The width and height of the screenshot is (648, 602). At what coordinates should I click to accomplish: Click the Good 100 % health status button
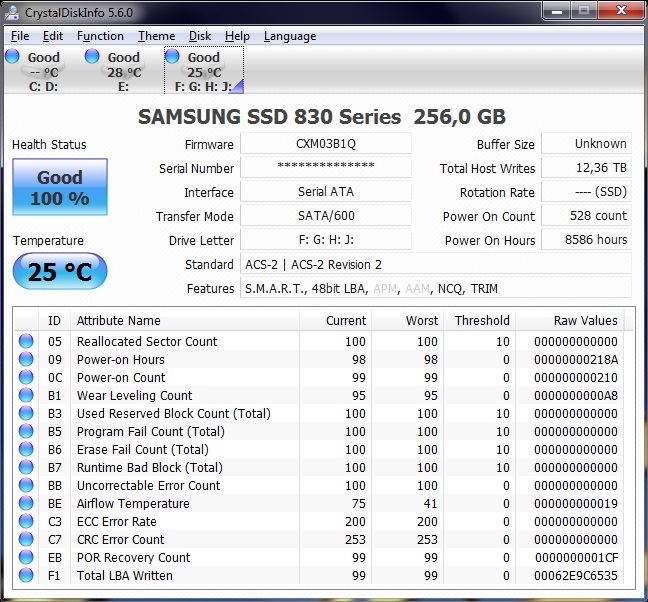[x=60, y=187]
